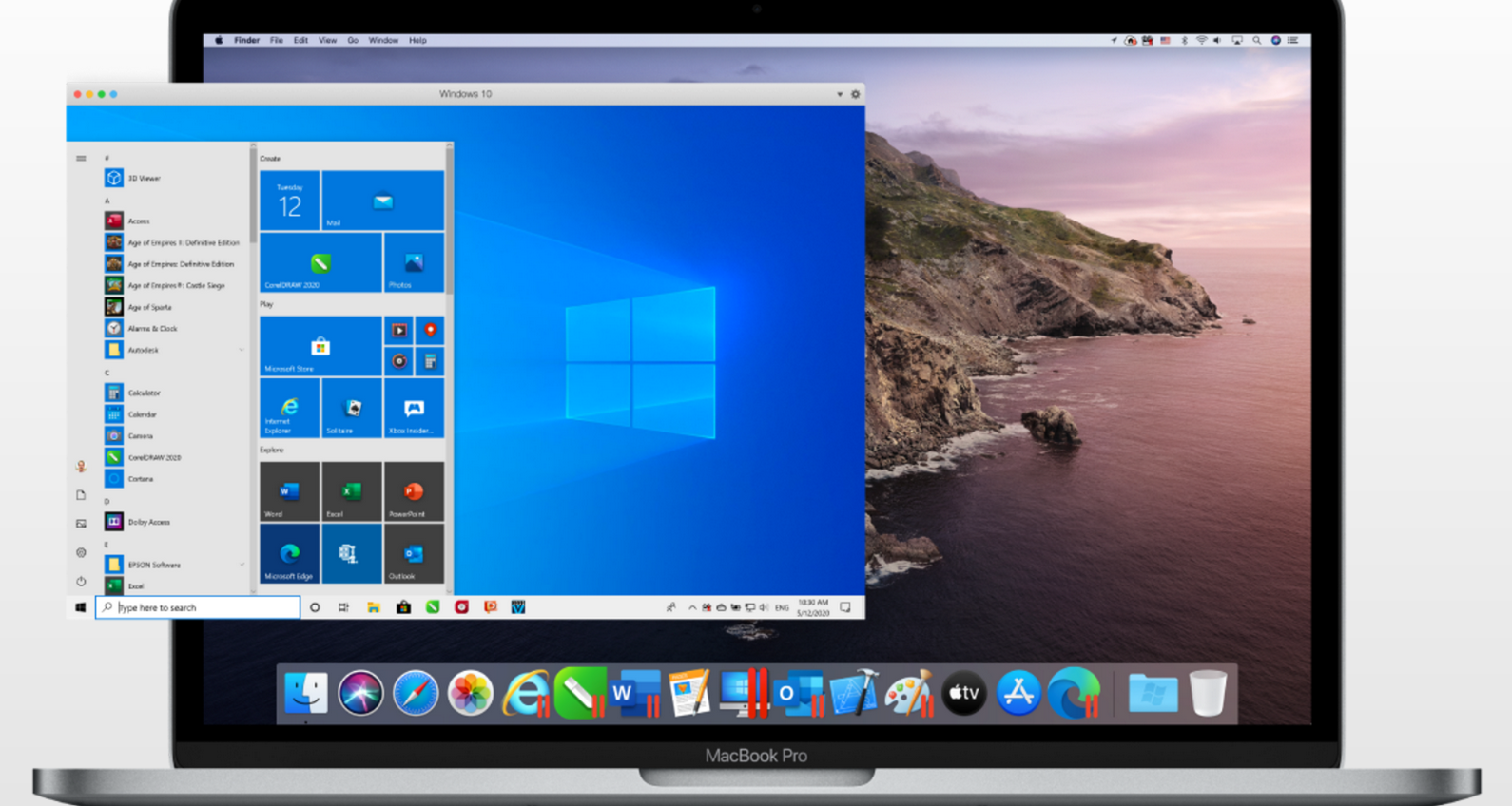1512x806 pixels.
Task: Open the Help menu
Action: (x=417, y=41)
